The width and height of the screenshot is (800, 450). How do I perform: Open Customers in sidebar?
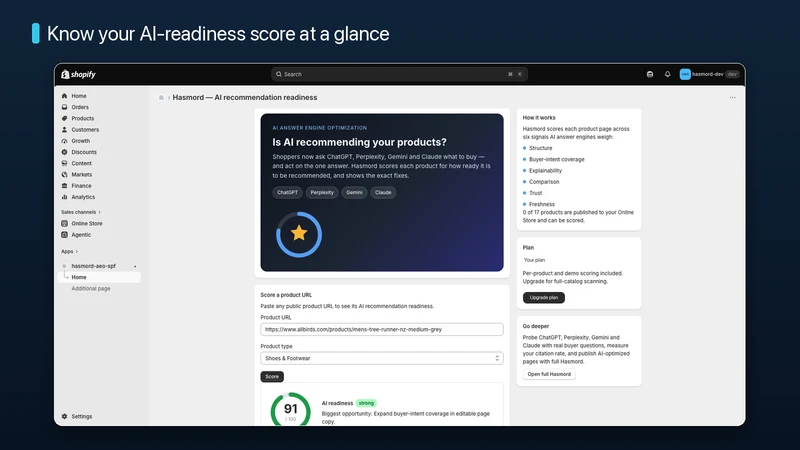pos(85,130)
